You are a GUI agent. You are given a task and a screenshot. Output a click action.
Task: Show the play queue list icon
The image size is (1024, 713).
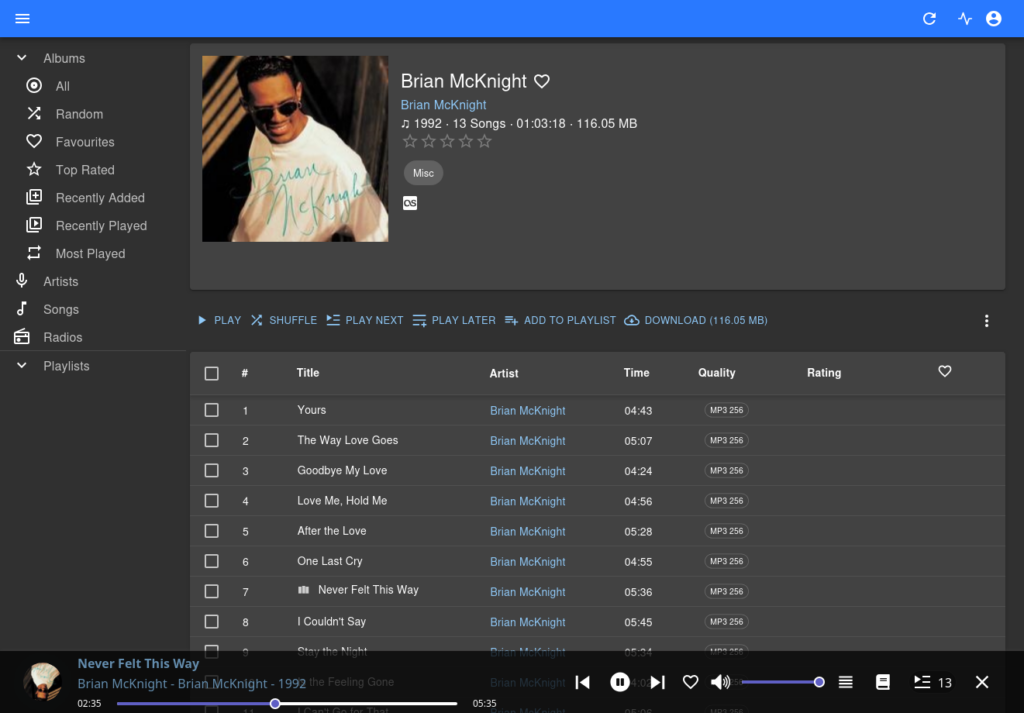pyautogui.click(x=846, y=682)
